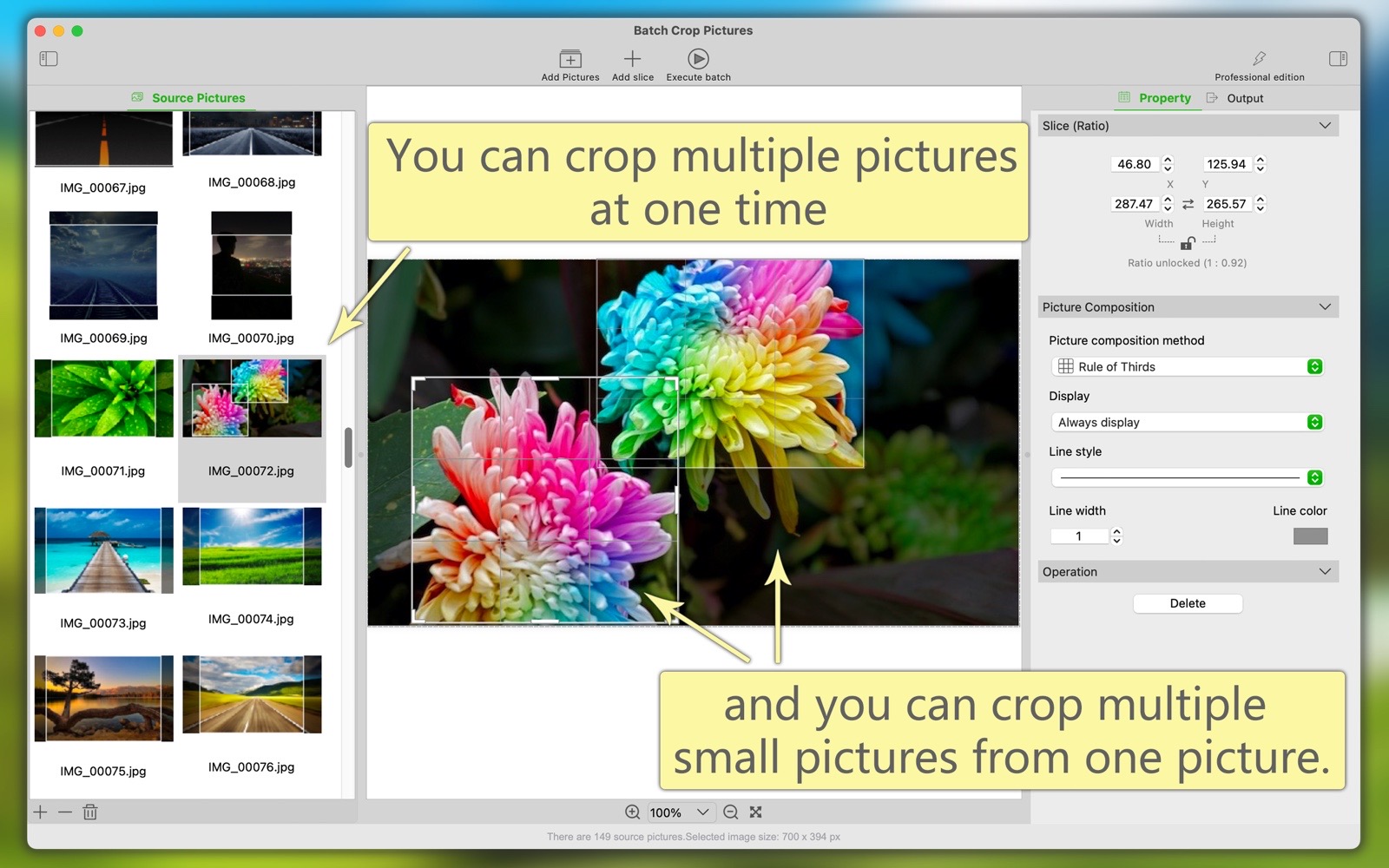Viewport: 1389px width, 868px height.
Task: Click the Add Pictures toolbar icon
Action: [x=570, y=59]
